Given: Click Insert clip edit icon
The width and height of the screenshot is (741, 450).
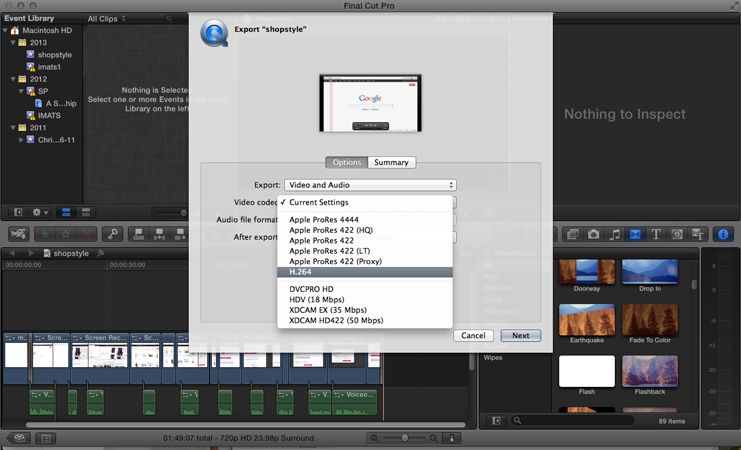Looking at the screenshot, I should (160, 234).
